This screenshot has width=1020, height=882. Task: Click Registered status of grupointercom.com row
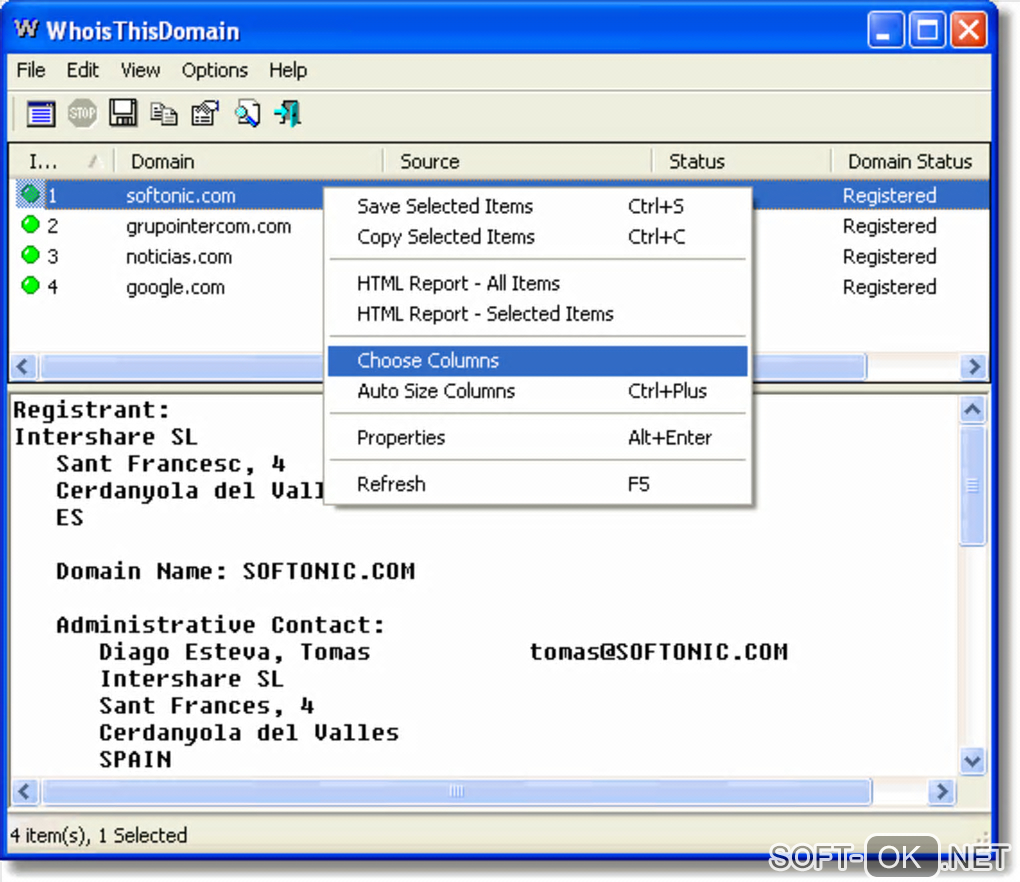[889, 226]
